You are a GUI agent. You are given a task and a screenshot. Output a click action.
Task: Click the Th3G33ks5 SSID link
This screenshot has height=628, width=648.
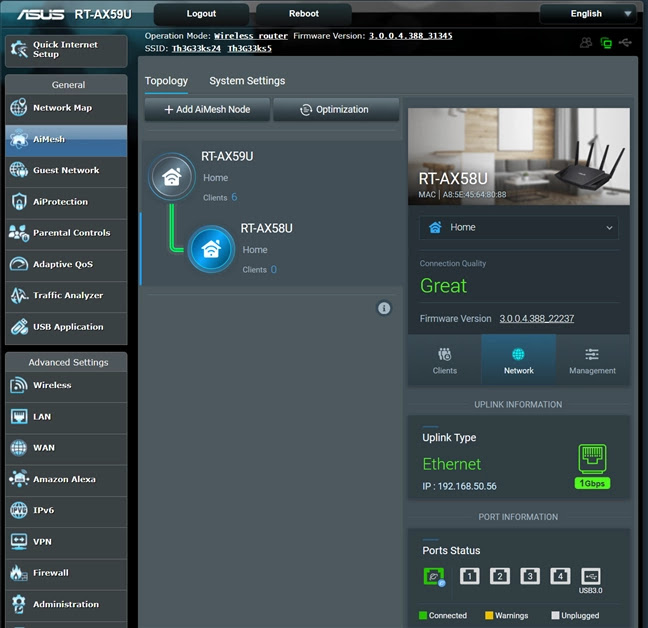250,49
